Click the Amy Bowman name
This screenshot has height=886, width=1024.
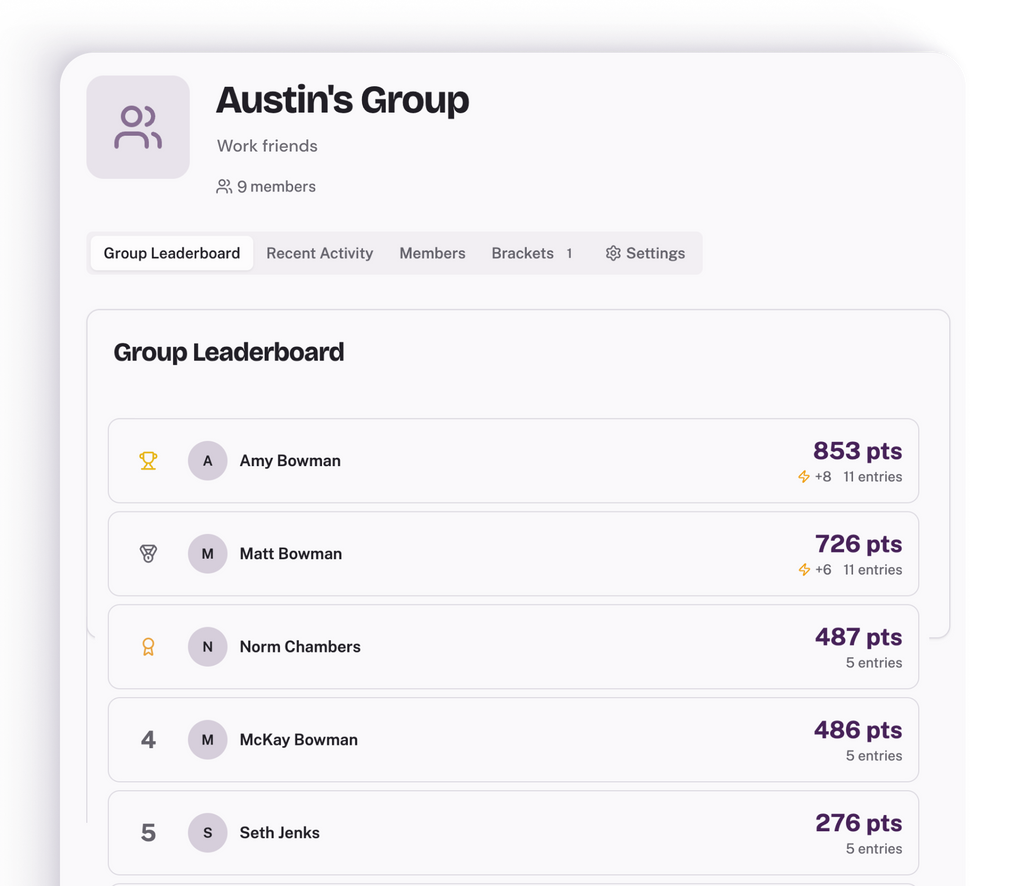tap(290, 461)
